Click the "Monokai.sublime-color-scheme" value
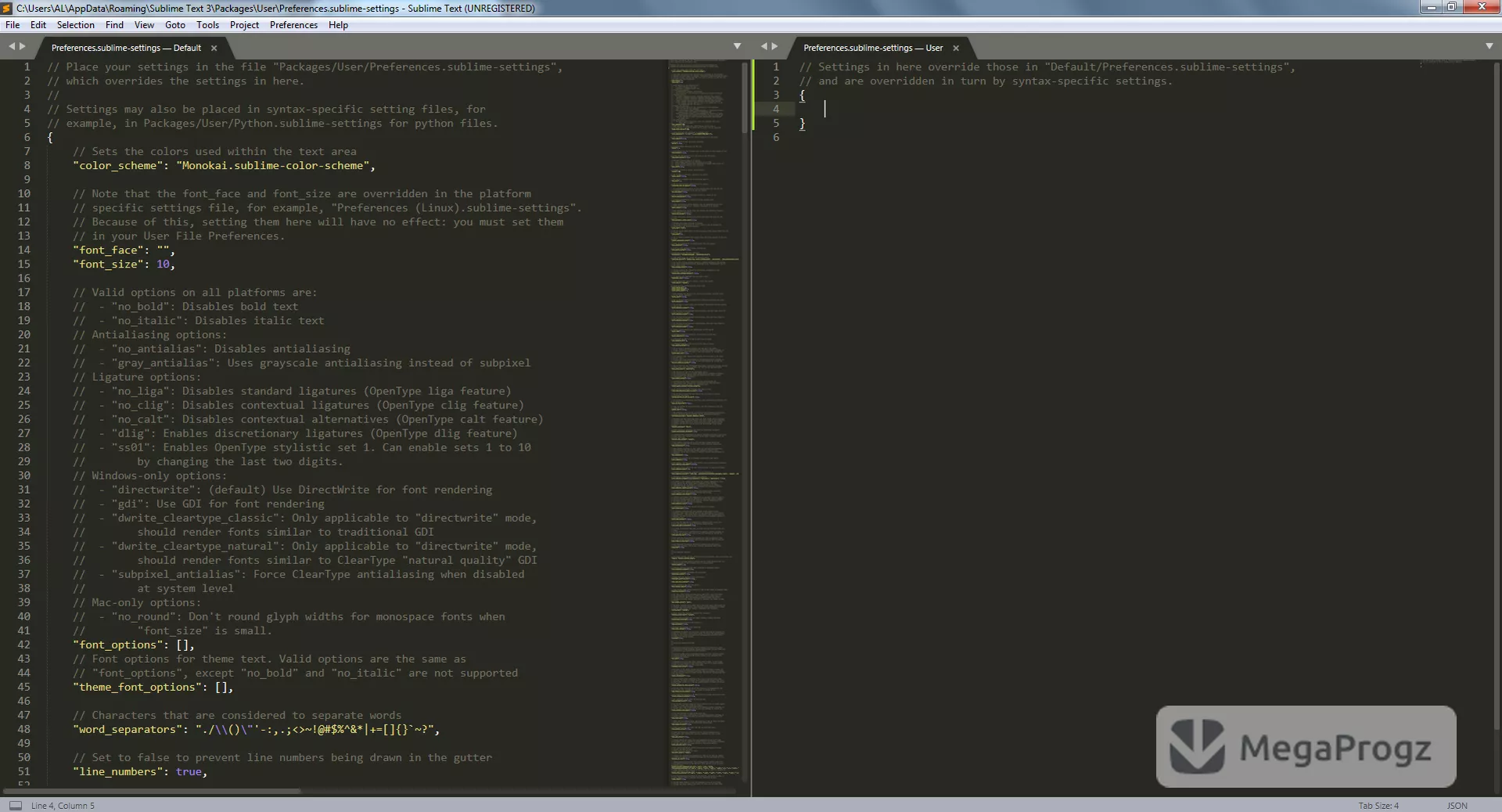Viewport: 1502px width, 812px height. pyautogui.click(x=273, y=166)
